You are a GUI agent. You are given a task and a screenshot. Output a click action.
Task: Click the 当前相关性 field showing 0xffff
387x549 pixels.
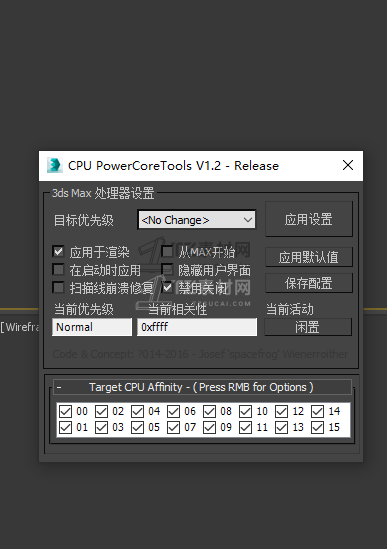pos(197,327)
